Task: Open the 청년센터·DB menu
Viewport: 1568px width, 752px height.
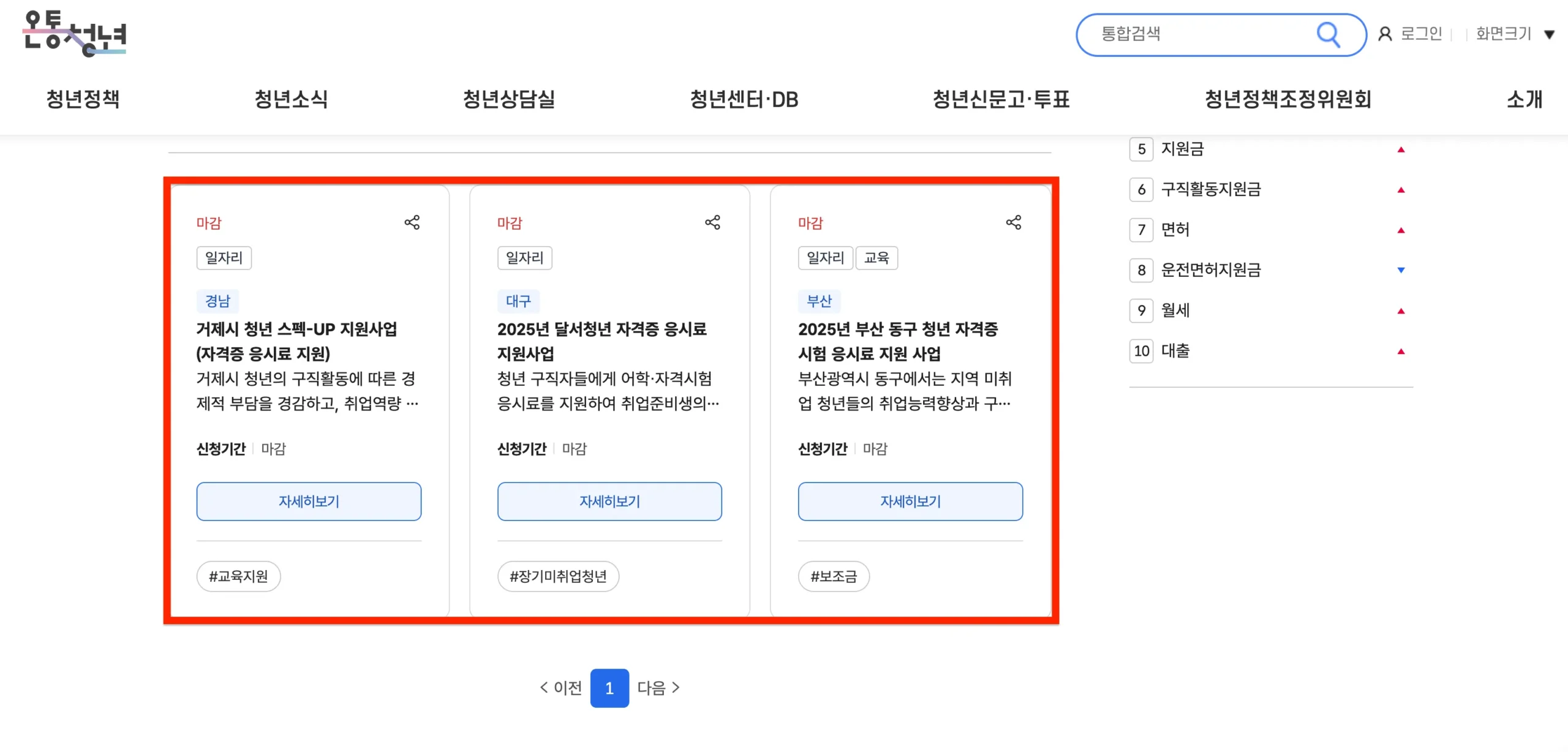Action: pos(744,99)
